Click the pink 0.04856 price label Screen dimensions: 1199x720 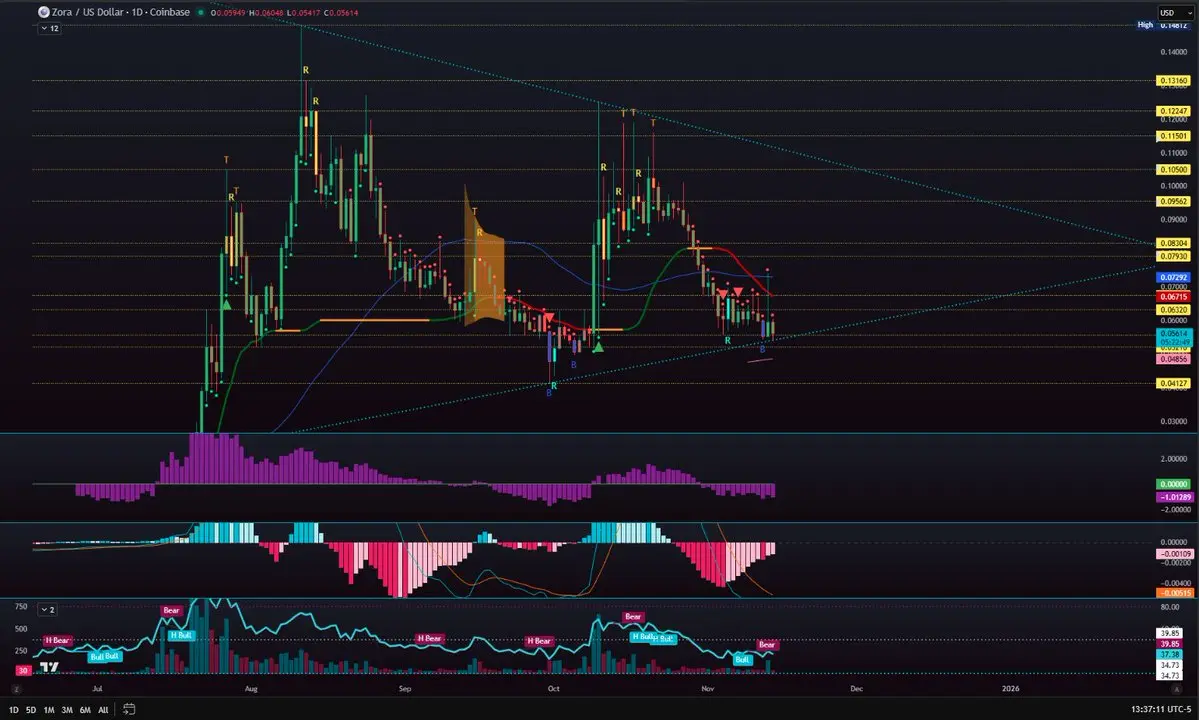coord(1173,358)
